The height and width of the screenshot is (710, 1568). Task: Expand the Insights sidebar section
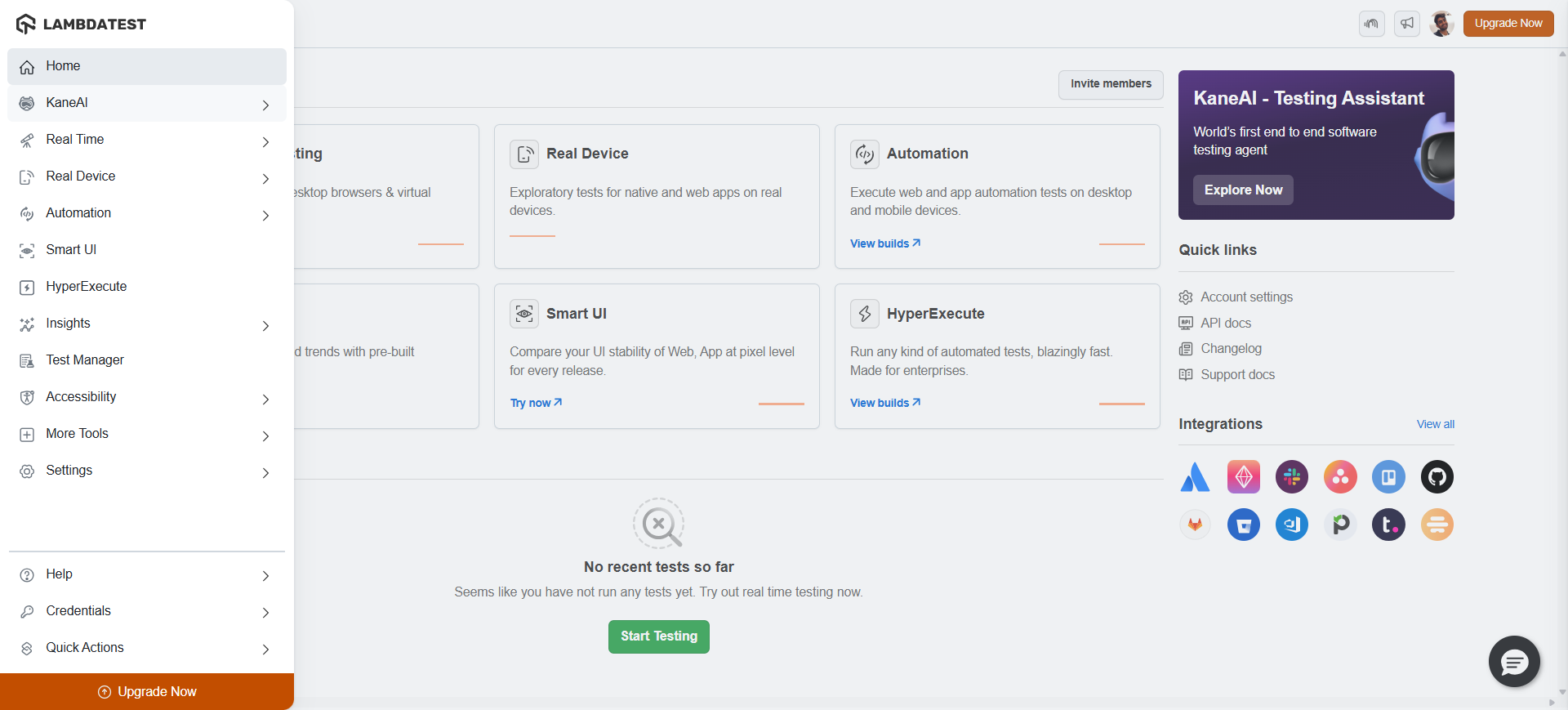(x=265, y=325)
